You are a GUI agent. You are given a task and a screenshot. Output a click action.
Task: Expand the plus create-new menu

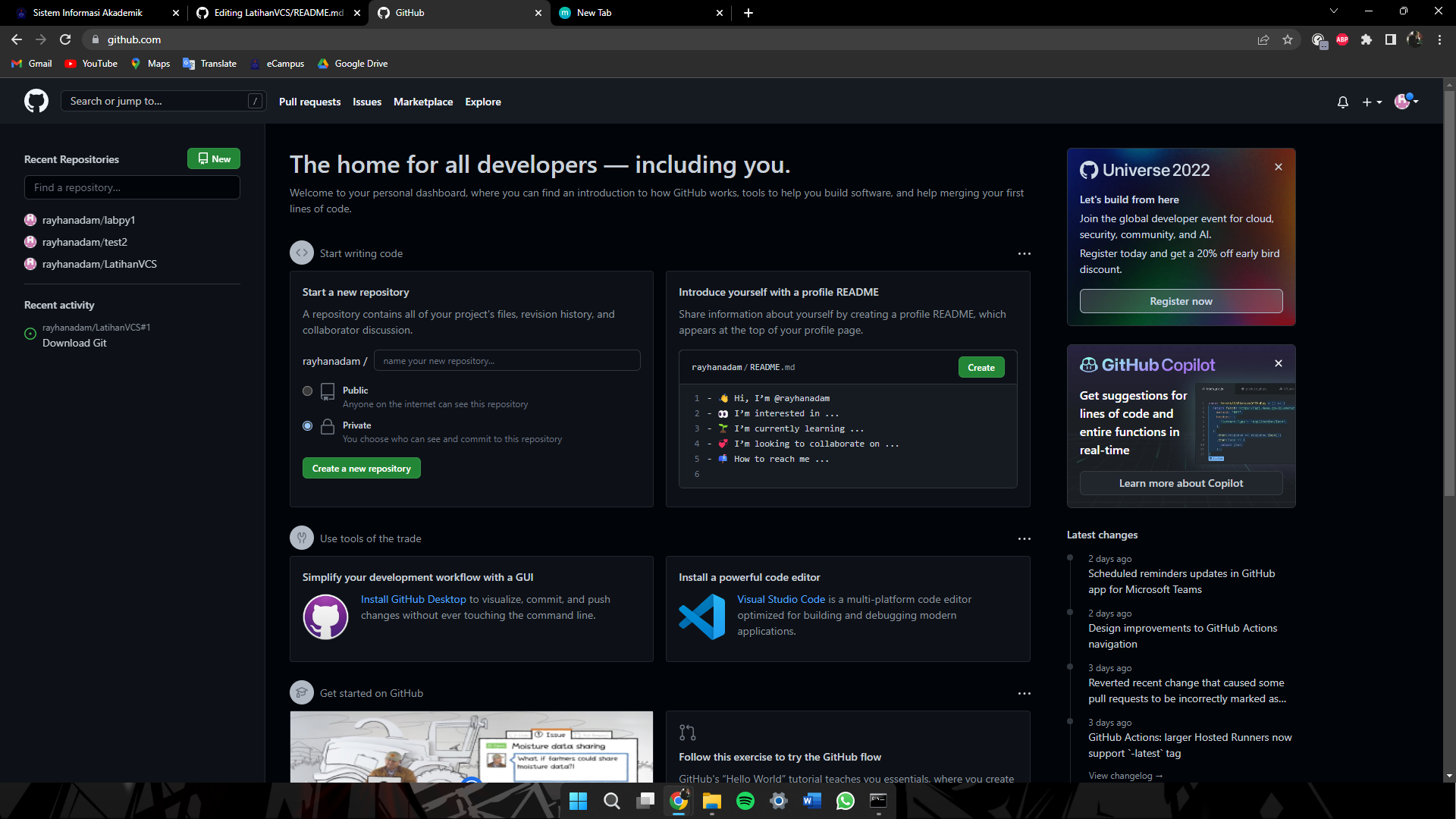click(1372, 102)
